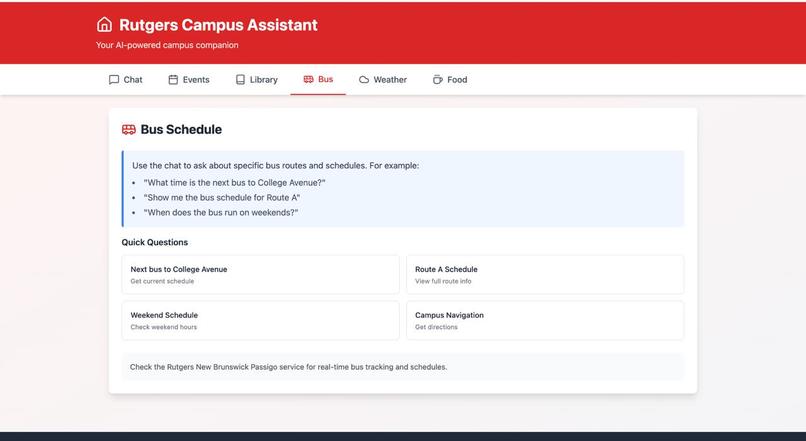Switch to the Food tab
The width and height of the screenshot is (806, 441).
point(450,80)
